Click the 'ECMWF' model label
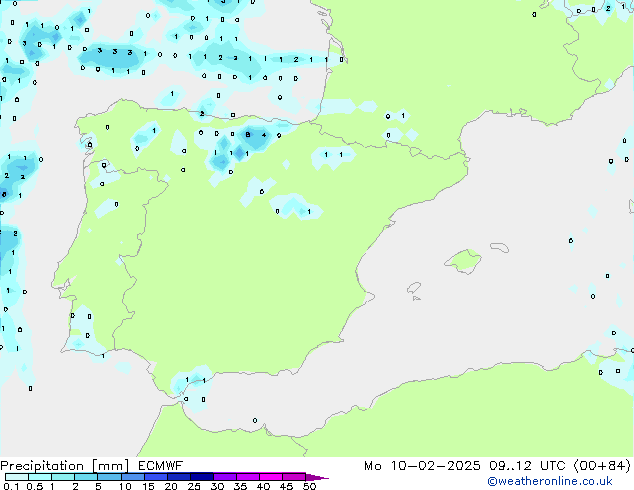The image size is (634, 490). tap(161, 466)
